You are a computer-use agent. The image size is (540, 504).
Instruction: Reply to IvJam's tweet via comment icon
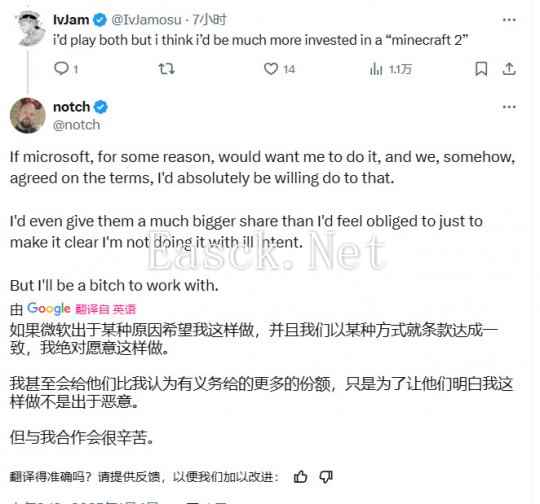click(x=62, y=69)
